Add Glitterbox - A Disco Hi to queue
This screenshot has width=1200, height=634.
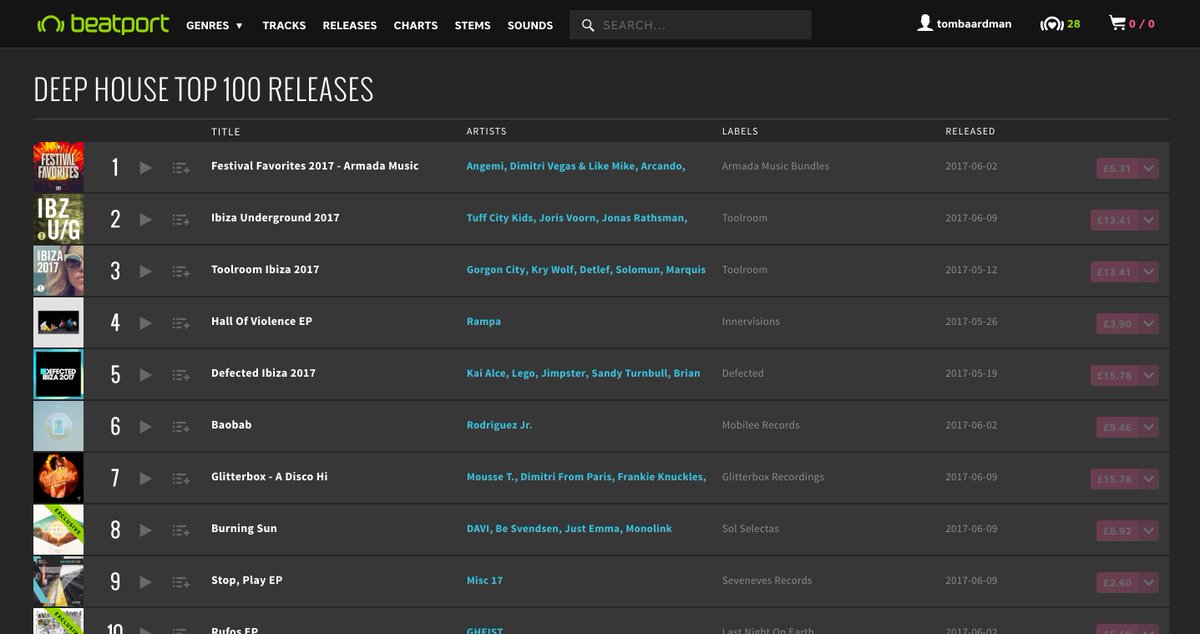tap(181, 479)
